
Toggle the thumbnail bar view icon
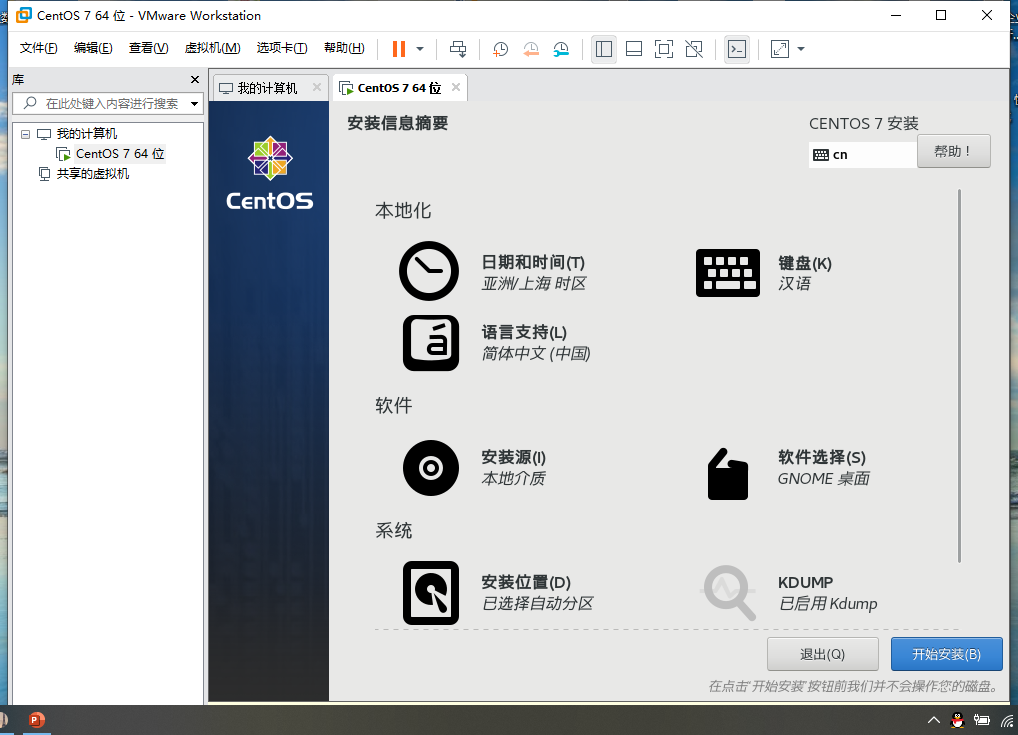[x=634, y=49]
